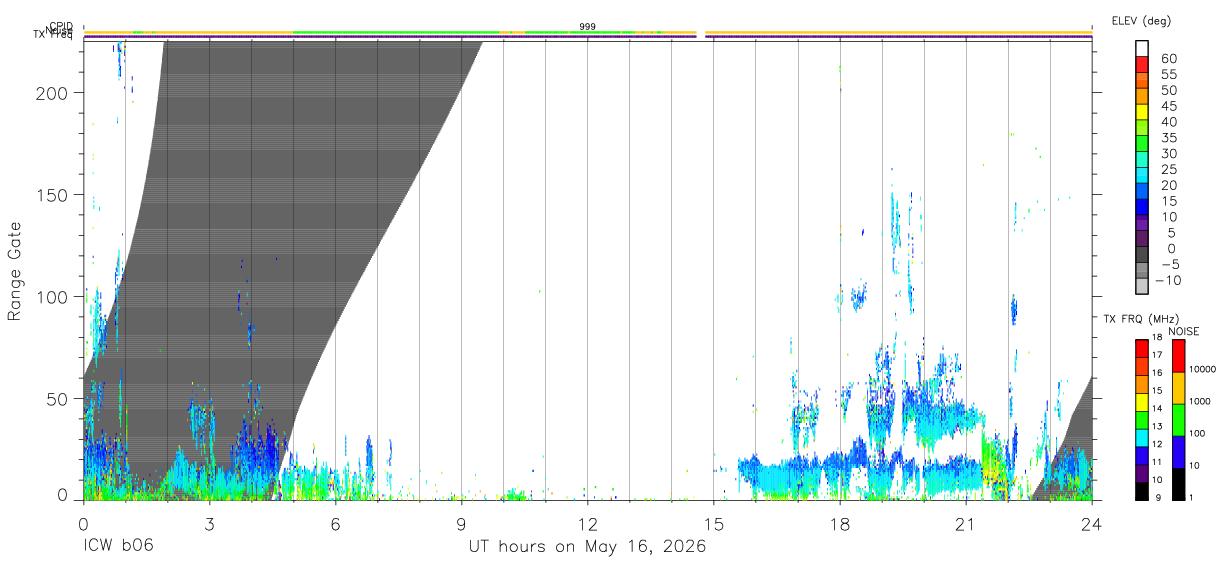Click the '1' label at the NOISE scale bottom
This screenshot has height=567, width=1228.
tap(1192, 497)
